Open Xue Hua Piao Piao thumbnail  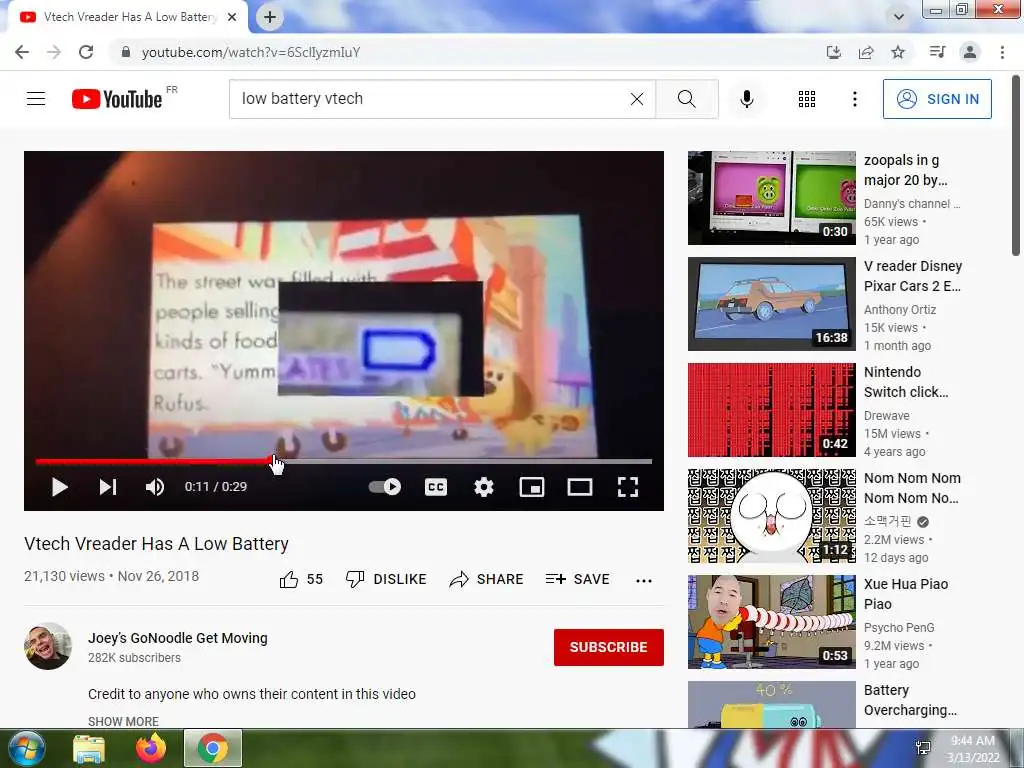point(772,622)
